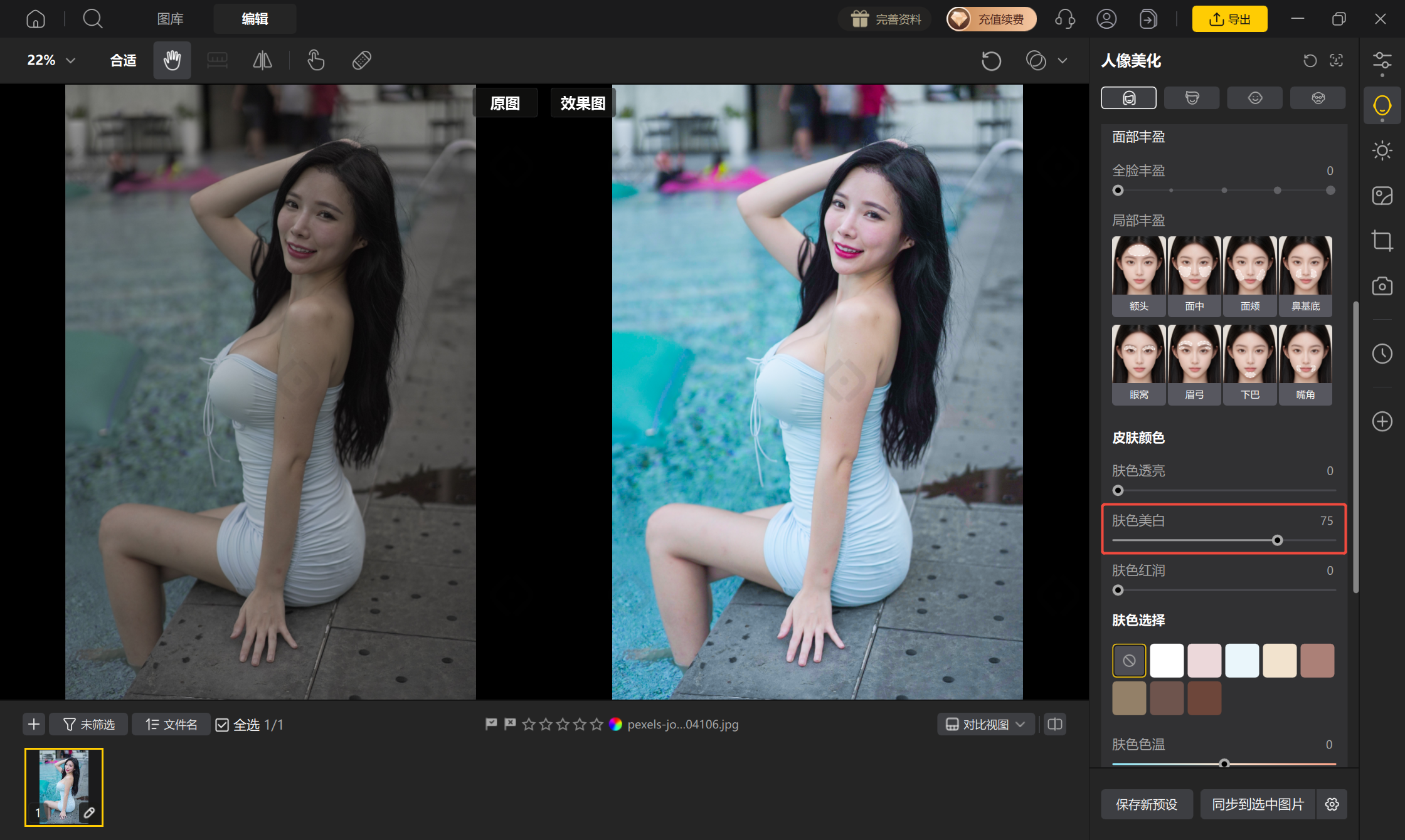This screenshot has height=840, width=1405.
Task: Choose the pink skin color swatch
Action: click(1204, 660)
